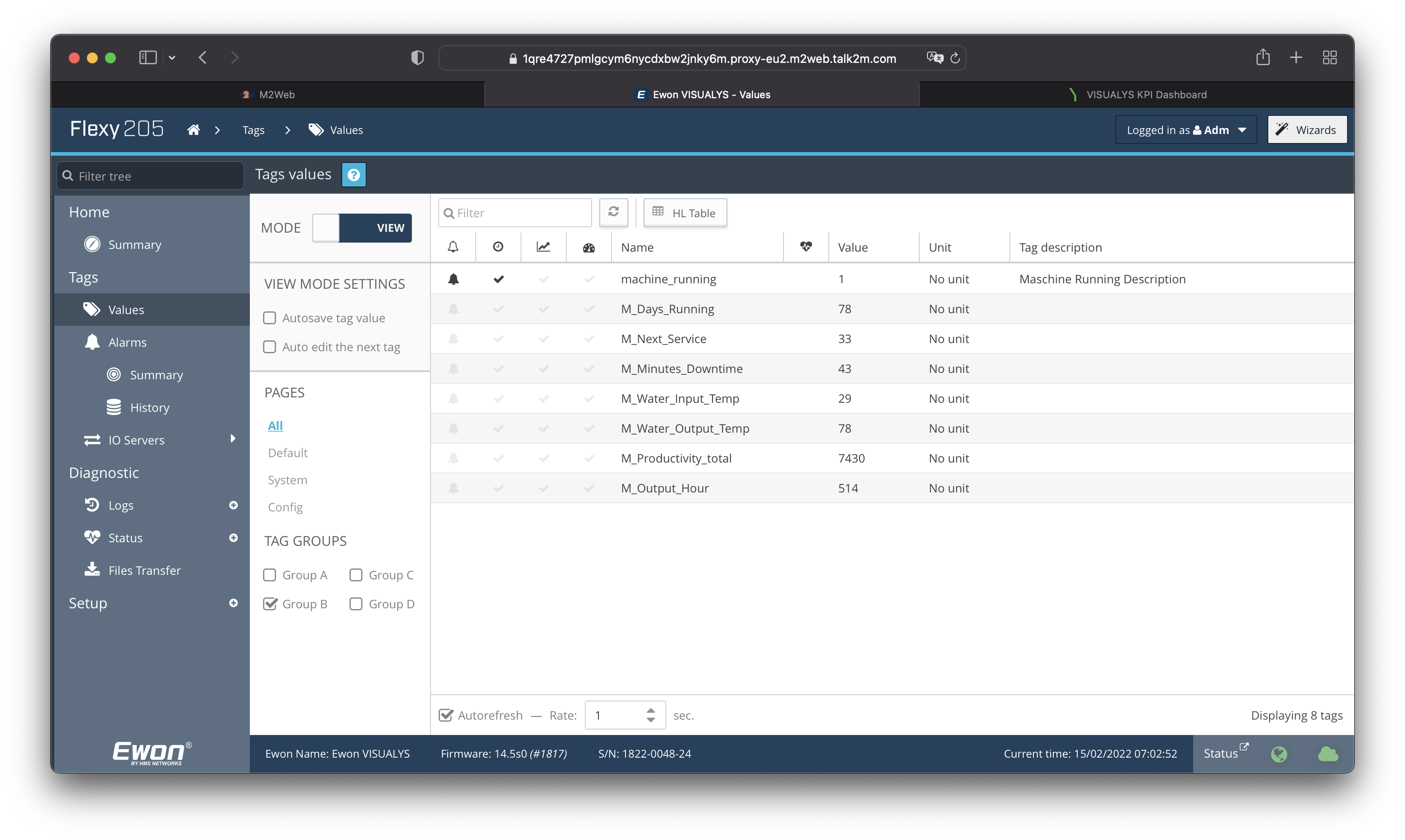Click the settings/gear icon column header

tap(588, 246)
